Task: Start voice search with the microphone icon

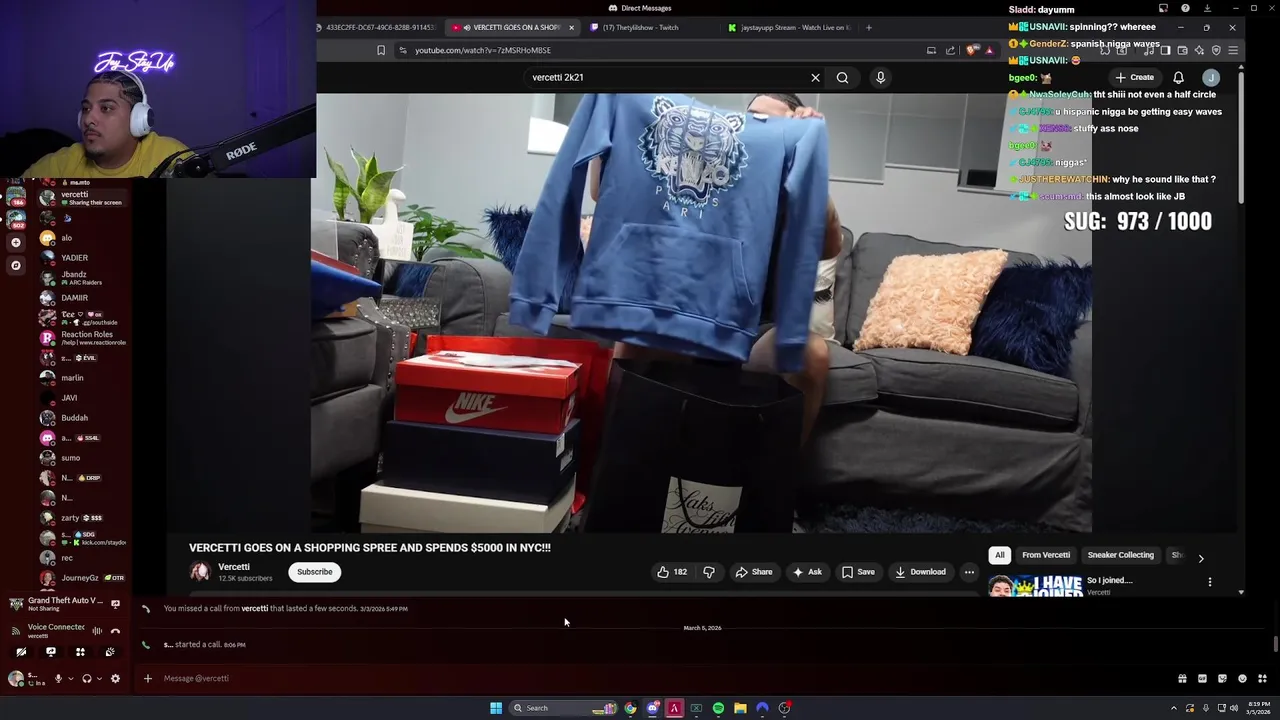Action: (880, 77)
